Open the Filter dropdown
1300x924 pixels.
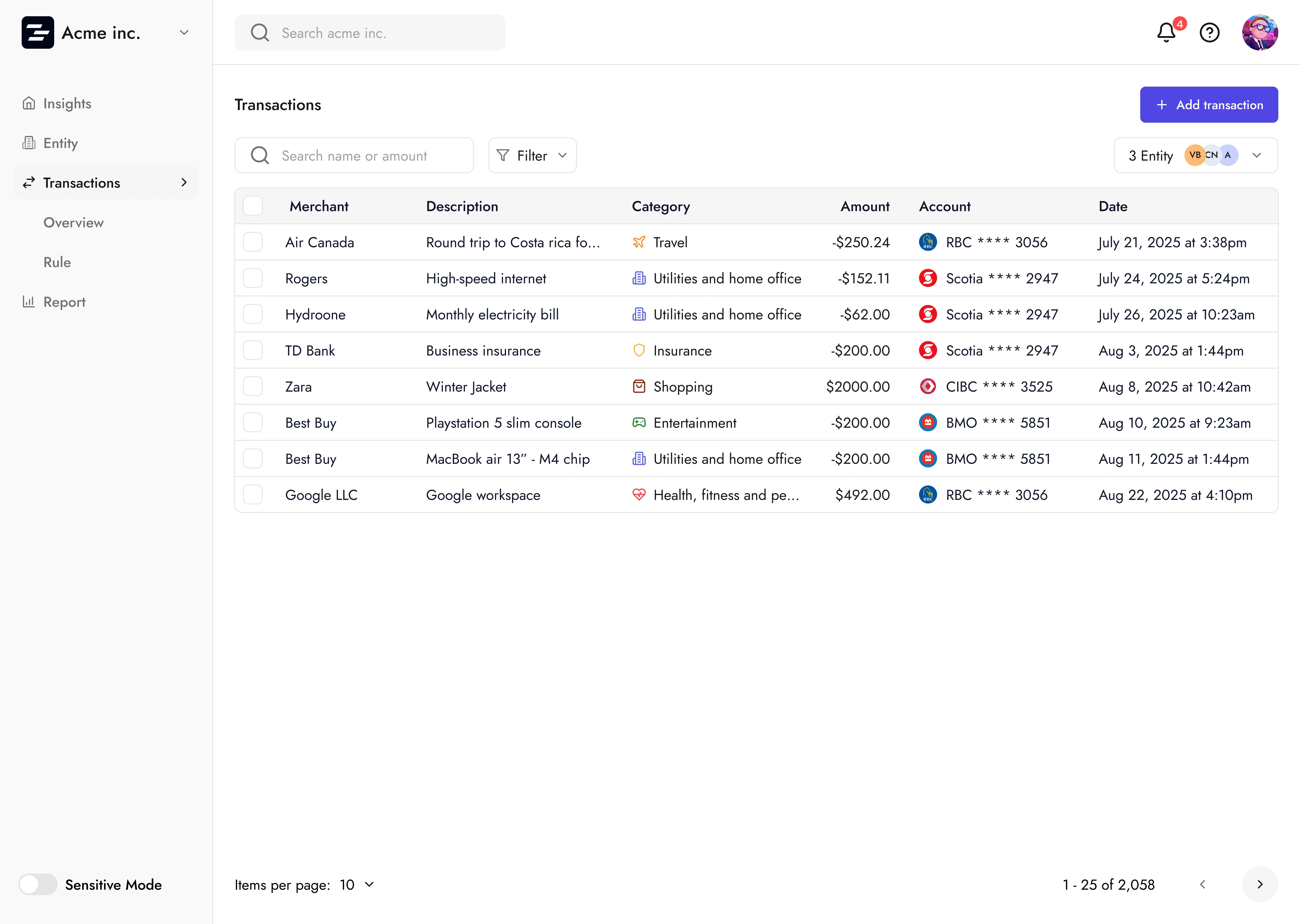tap(532, 155)
